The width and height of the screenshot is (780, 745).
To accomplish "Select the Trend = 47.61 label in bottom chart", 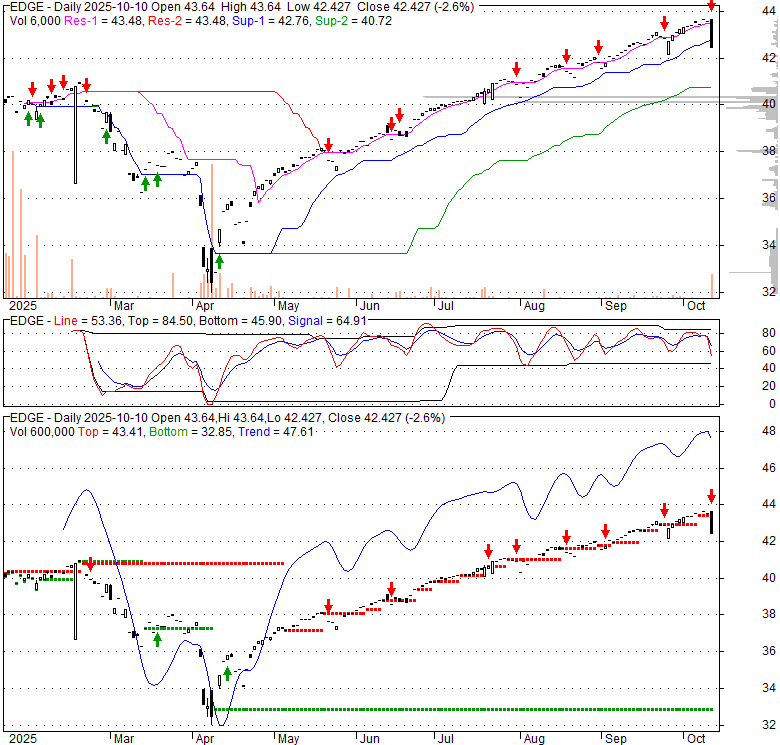I will pyautogui.click(x=276, y=432).
